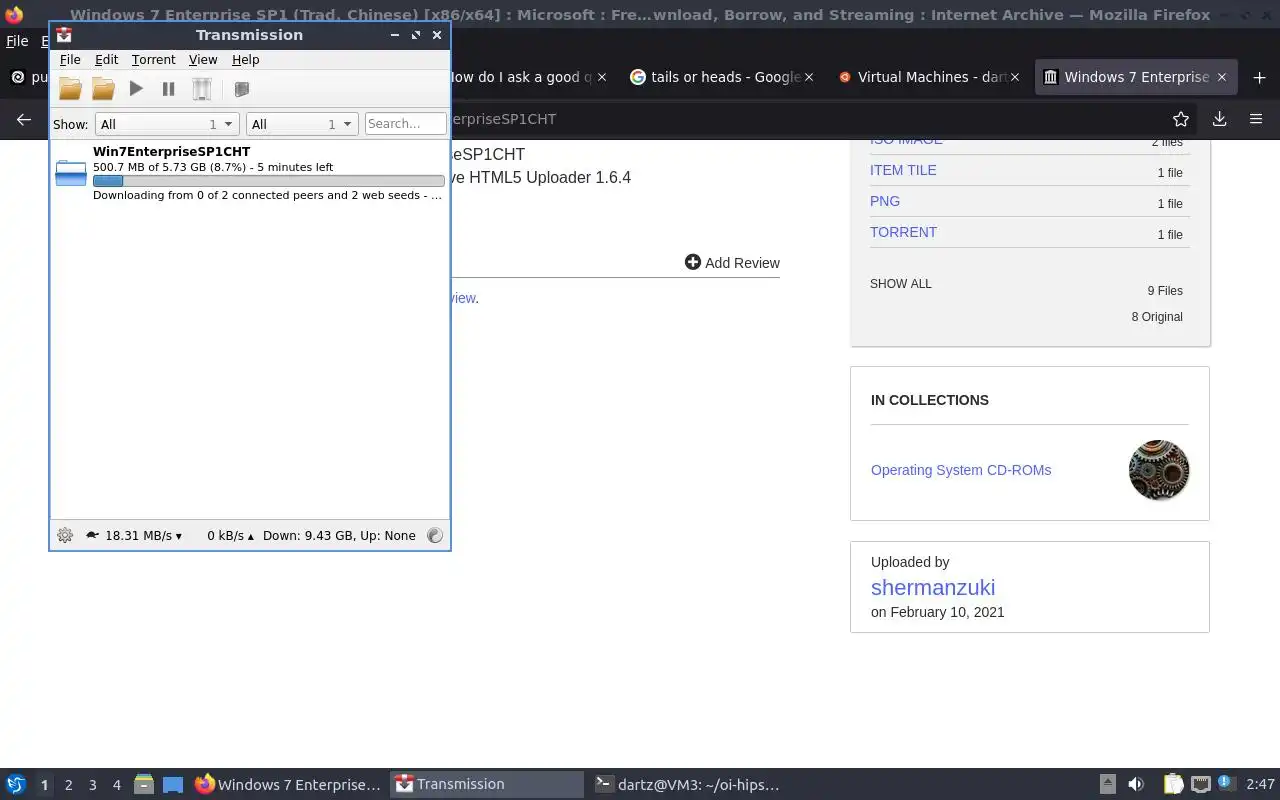Open the 18.31 MB/s download speed dropdown
The width and height of the screenshot is (1280, 800).
point(143,535)
